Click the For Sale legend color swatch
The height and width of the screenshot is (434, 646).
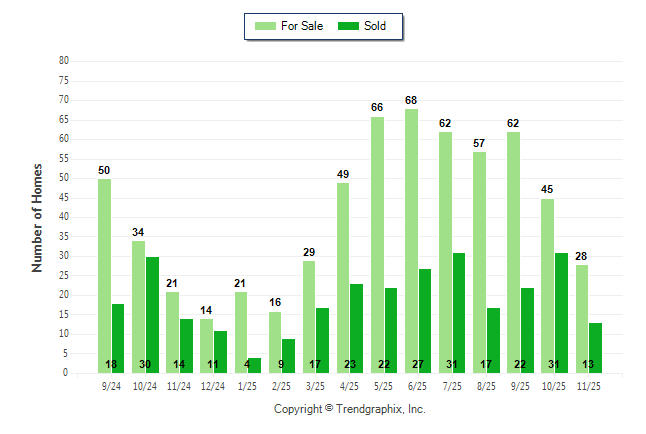point(267,26)
